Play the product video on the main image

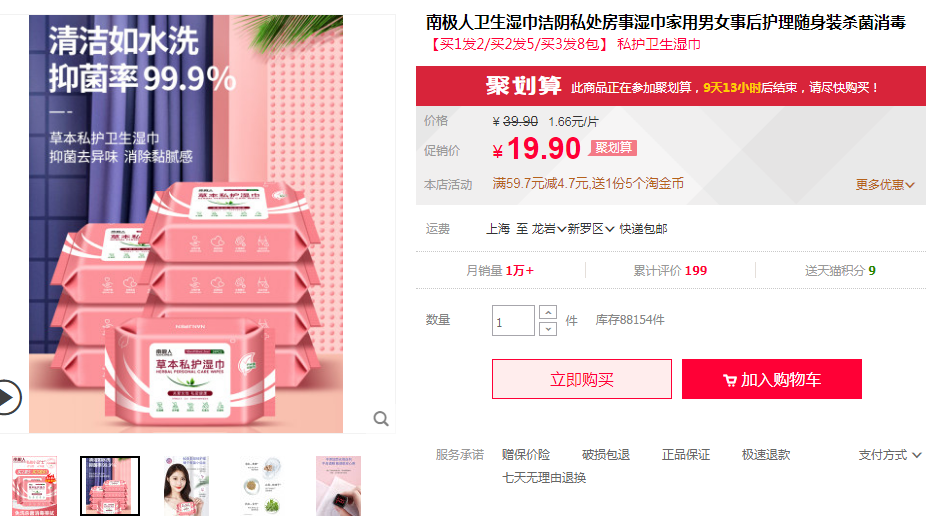click(x=9, y=397)
